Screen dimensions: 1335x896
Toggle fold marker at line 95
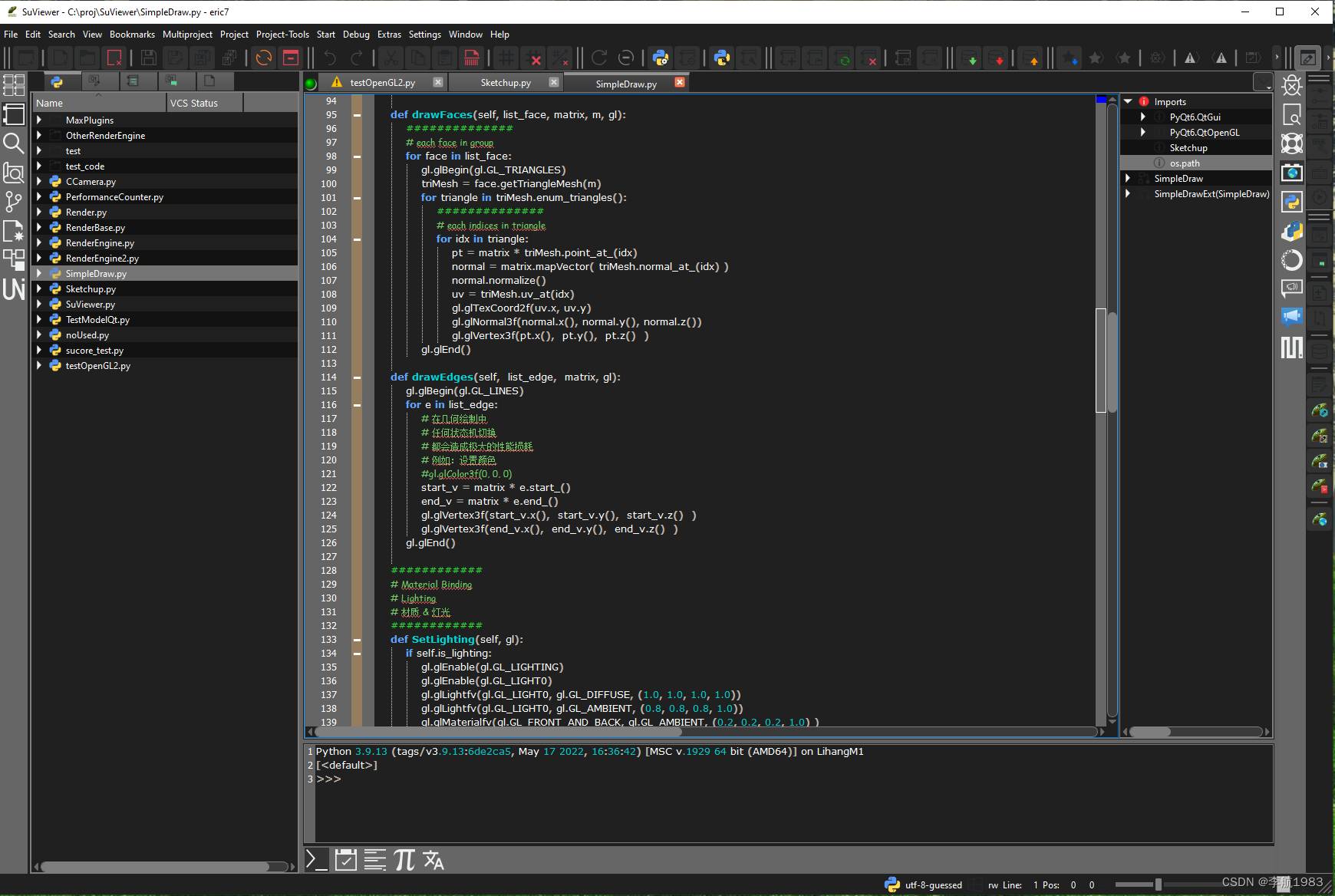coord(357,115)
